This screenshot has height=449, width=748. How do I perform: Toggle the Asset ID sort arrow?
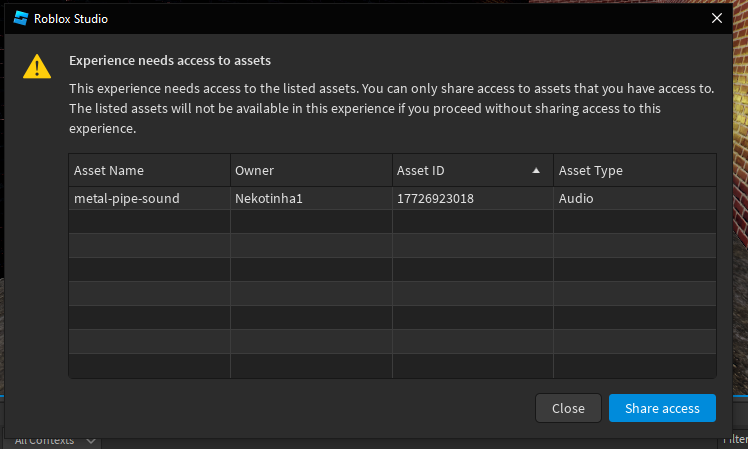pos(536,170)
